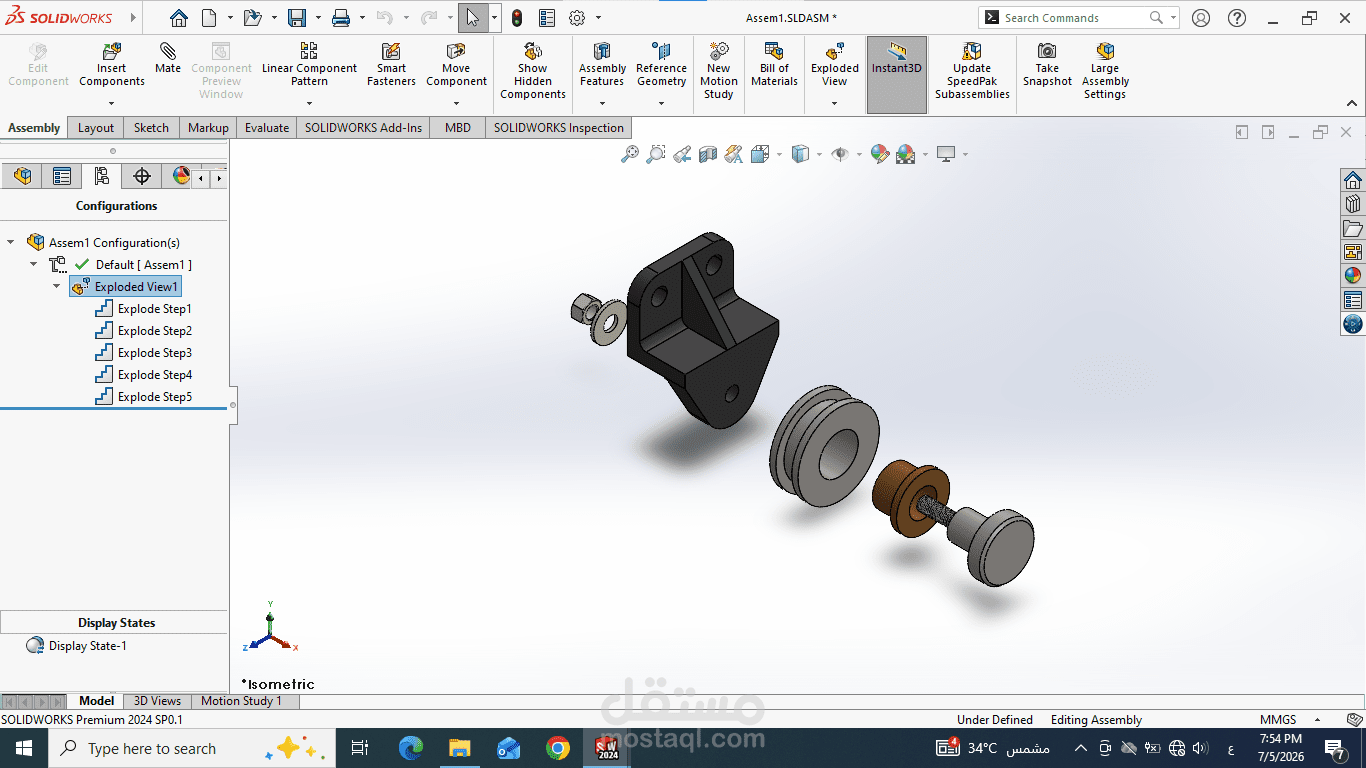Open the DimXpertManager crosshair tab
The image size is (1366, 768).
point(142,177)
